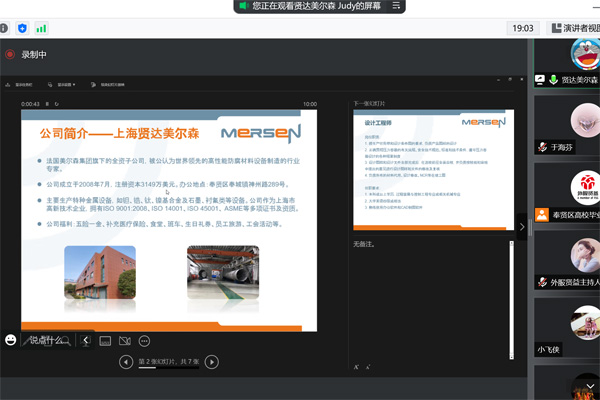Click the 录制中 recording label

pyautogui.click(x=34, y=55)
